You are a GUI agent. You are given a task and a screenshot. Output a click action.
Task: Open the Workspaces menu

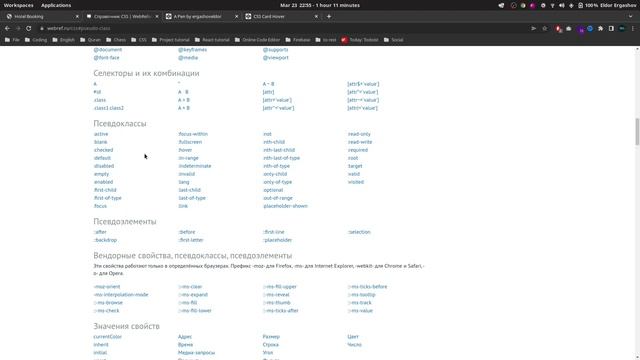[x=18, y=5]
